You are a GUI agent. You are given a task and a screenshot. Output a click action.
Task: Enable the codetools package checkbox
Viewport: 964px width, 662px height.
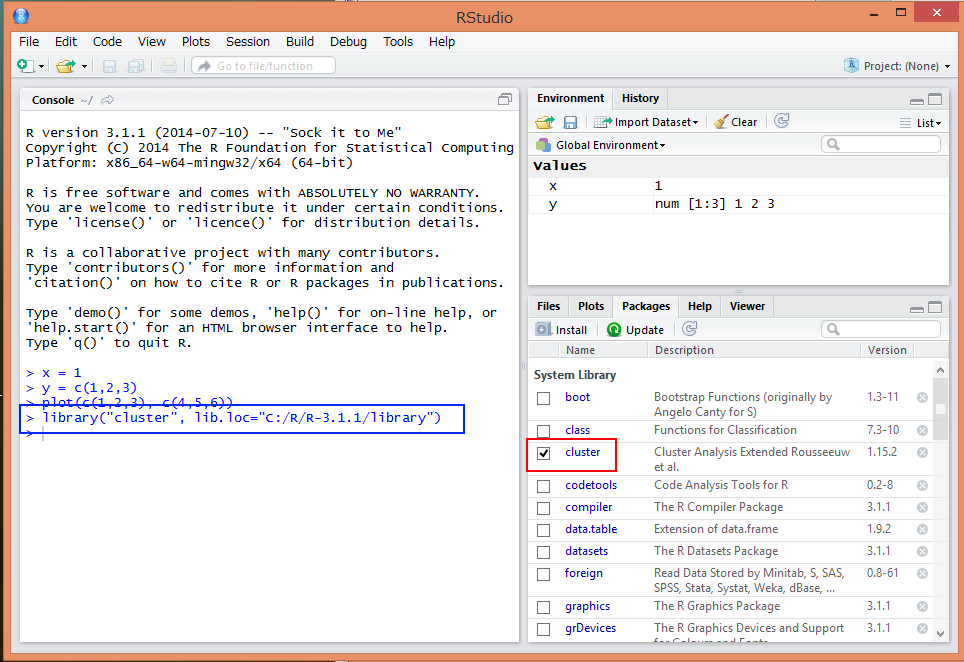click(543, 486)
